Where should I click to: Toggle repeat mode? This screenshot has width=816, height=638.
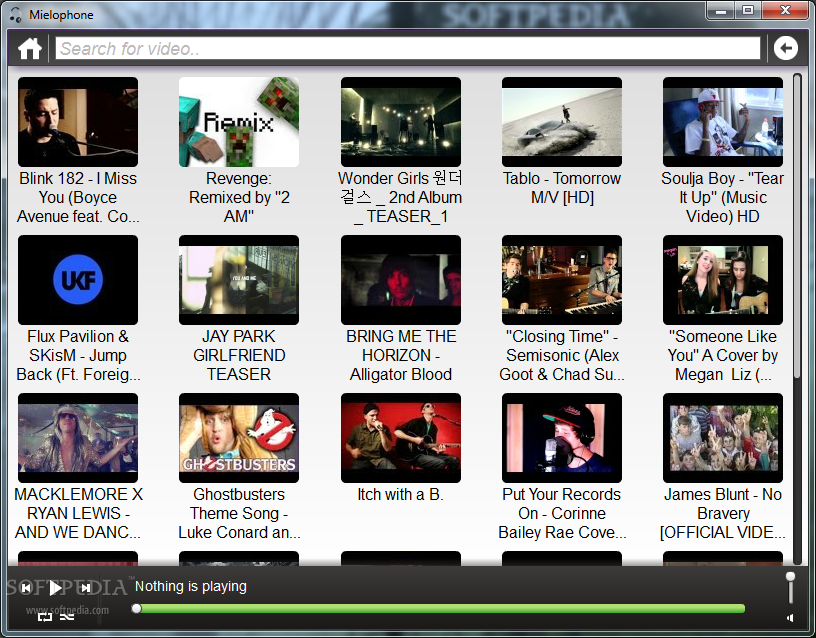pyautogui.click(x=45, y=617)
